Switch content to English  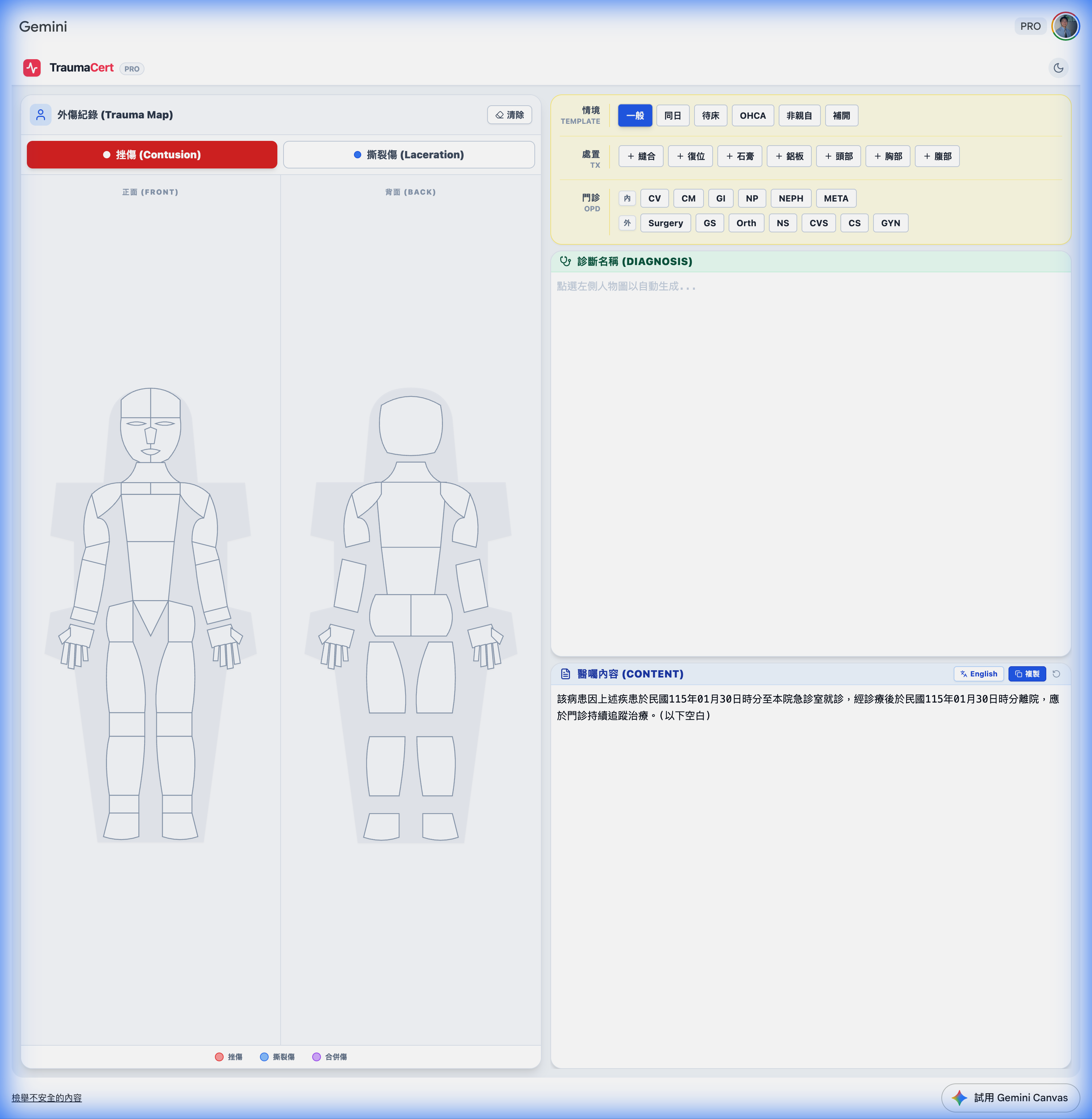pos(978,674)
